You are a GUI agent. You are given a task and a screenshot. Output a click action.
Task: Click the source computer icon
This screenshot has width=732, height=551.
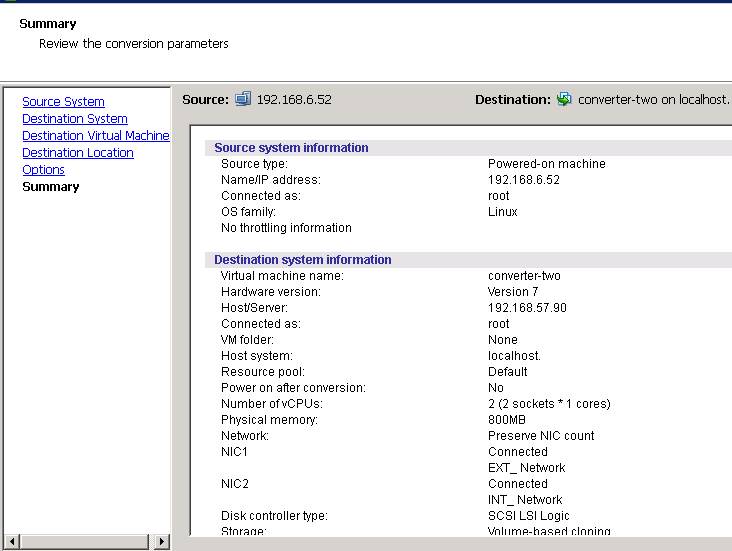pyautogui.click(x=243, y=99)
